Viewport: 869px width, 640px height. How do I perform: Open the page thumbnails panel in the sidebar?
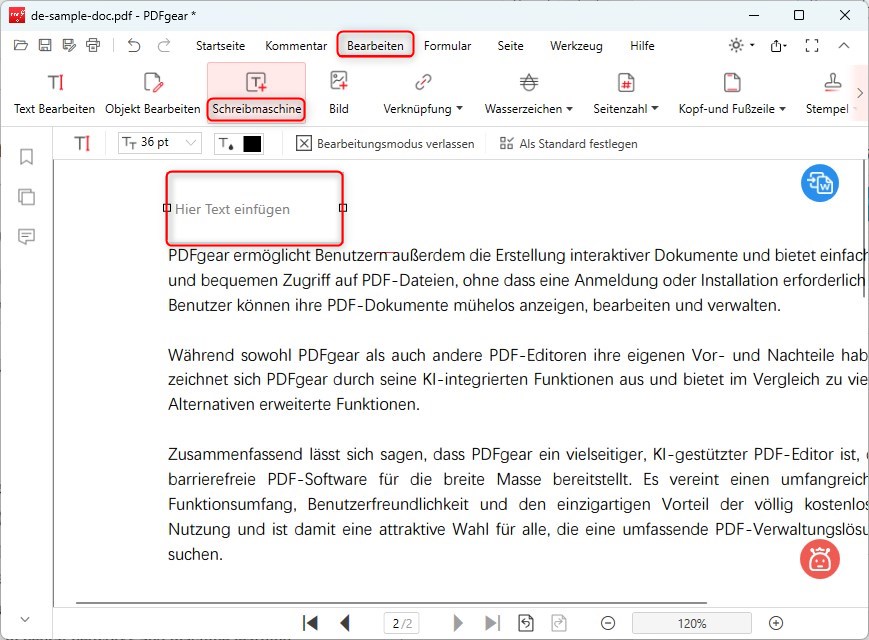26,197
